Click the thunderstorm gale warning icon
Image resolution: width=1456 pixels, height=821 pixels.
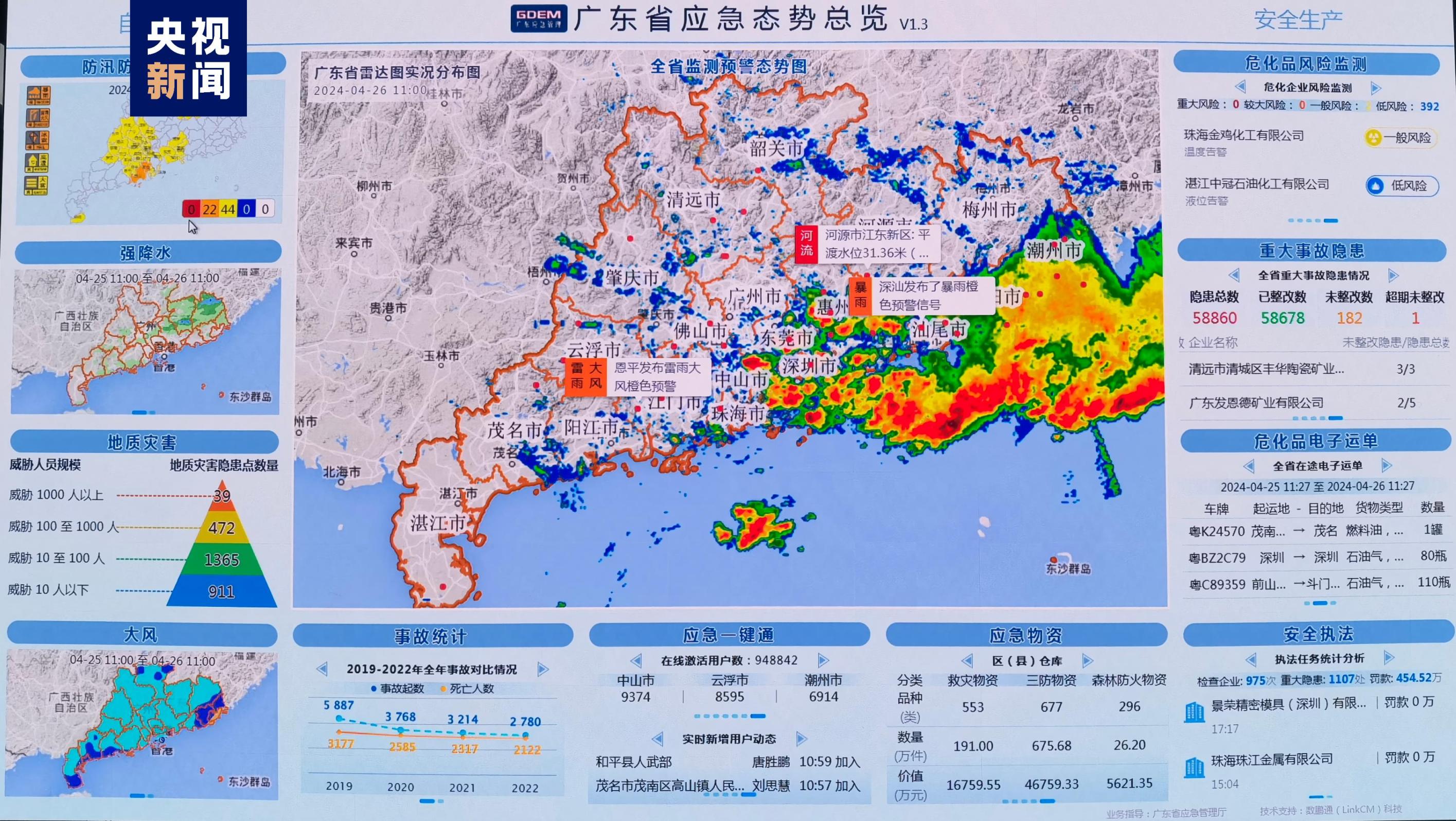pos(39,118)
